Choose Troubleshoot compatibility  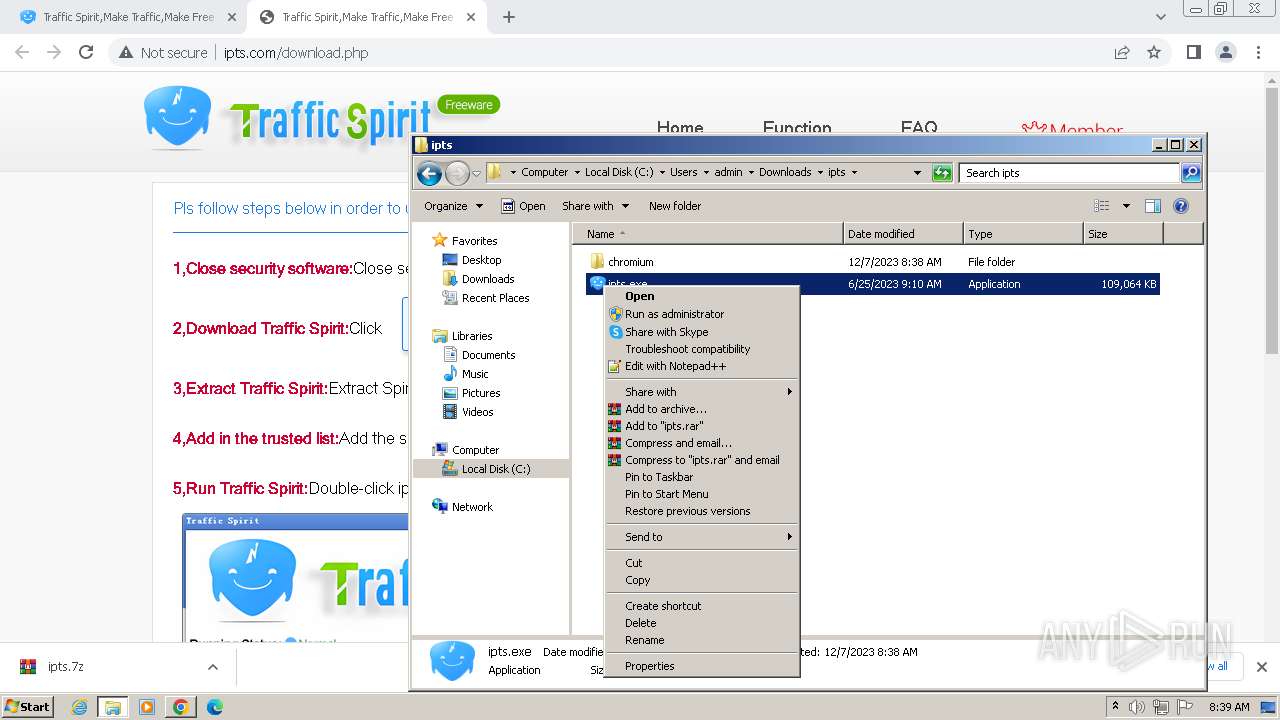(702, 349)
